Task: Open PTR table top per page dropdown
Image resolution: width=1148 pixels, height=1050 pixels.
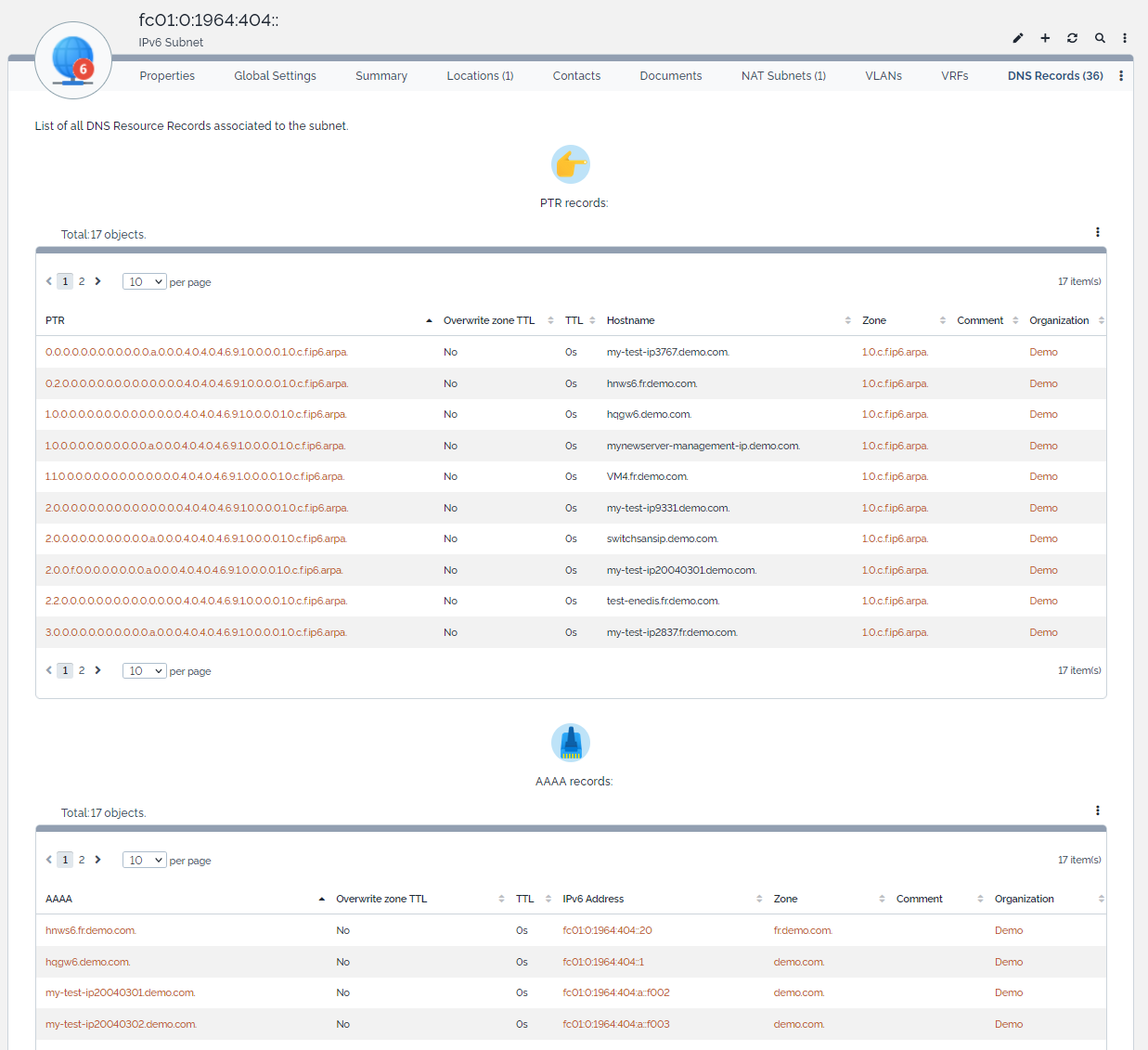Action: (x=144, y=282)
